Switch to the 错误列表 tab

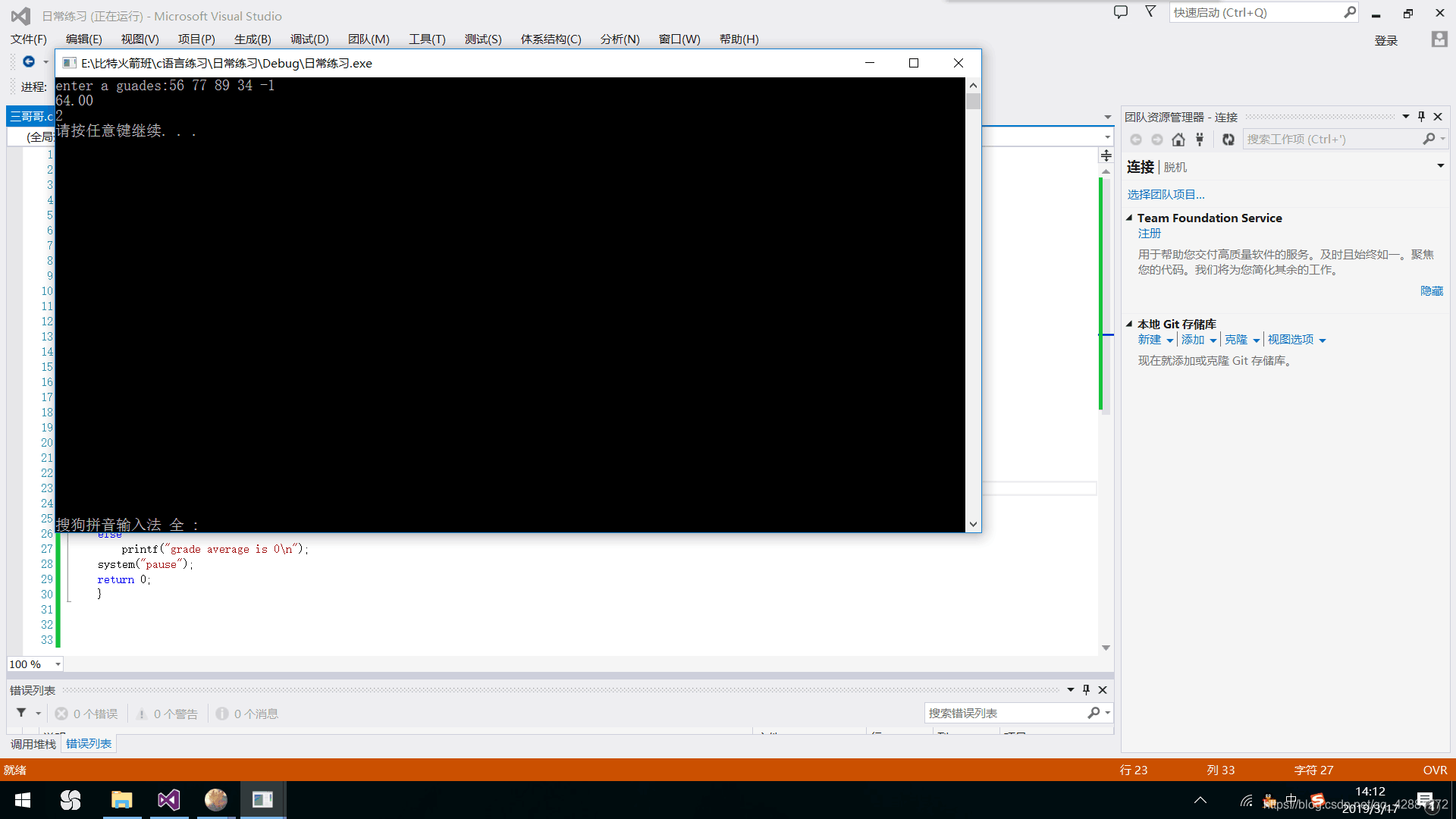point(89,744)
